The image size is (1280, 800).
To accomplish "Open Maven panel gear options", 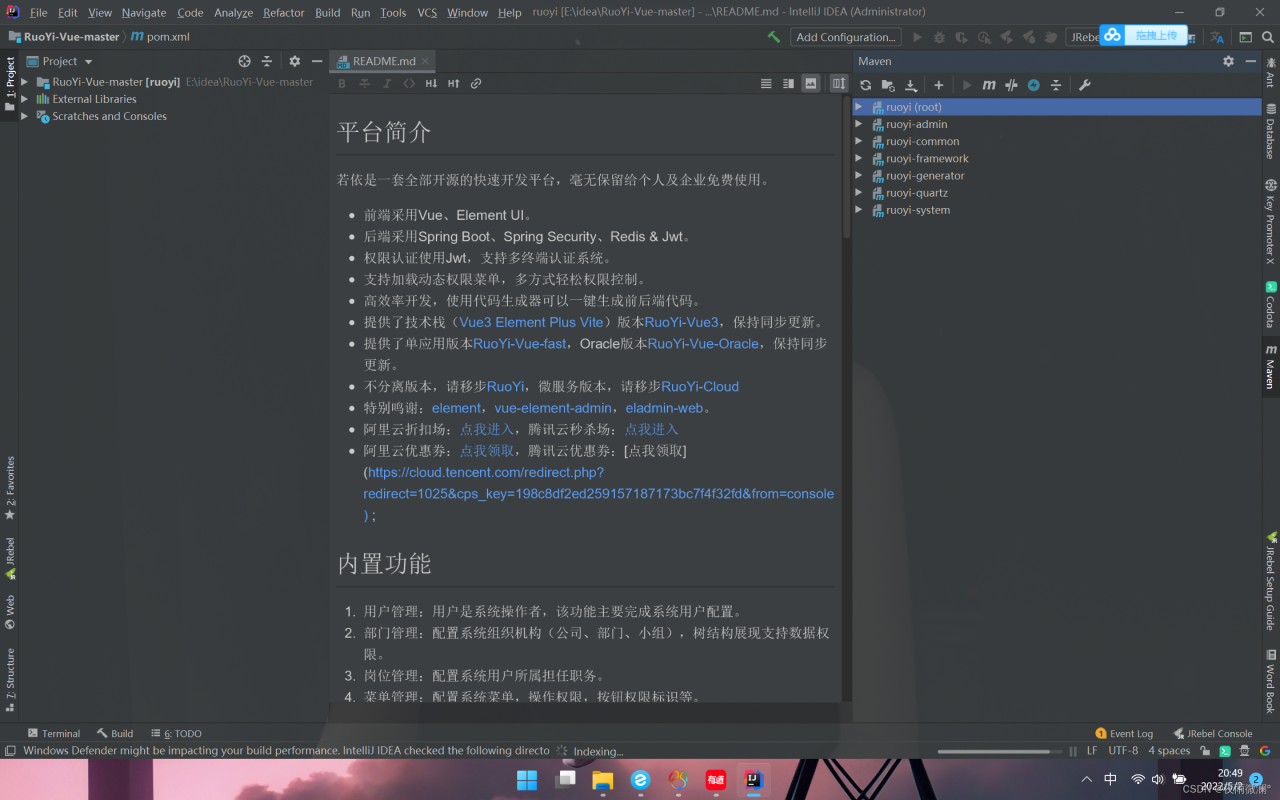I will click(x=1228, y=61).
